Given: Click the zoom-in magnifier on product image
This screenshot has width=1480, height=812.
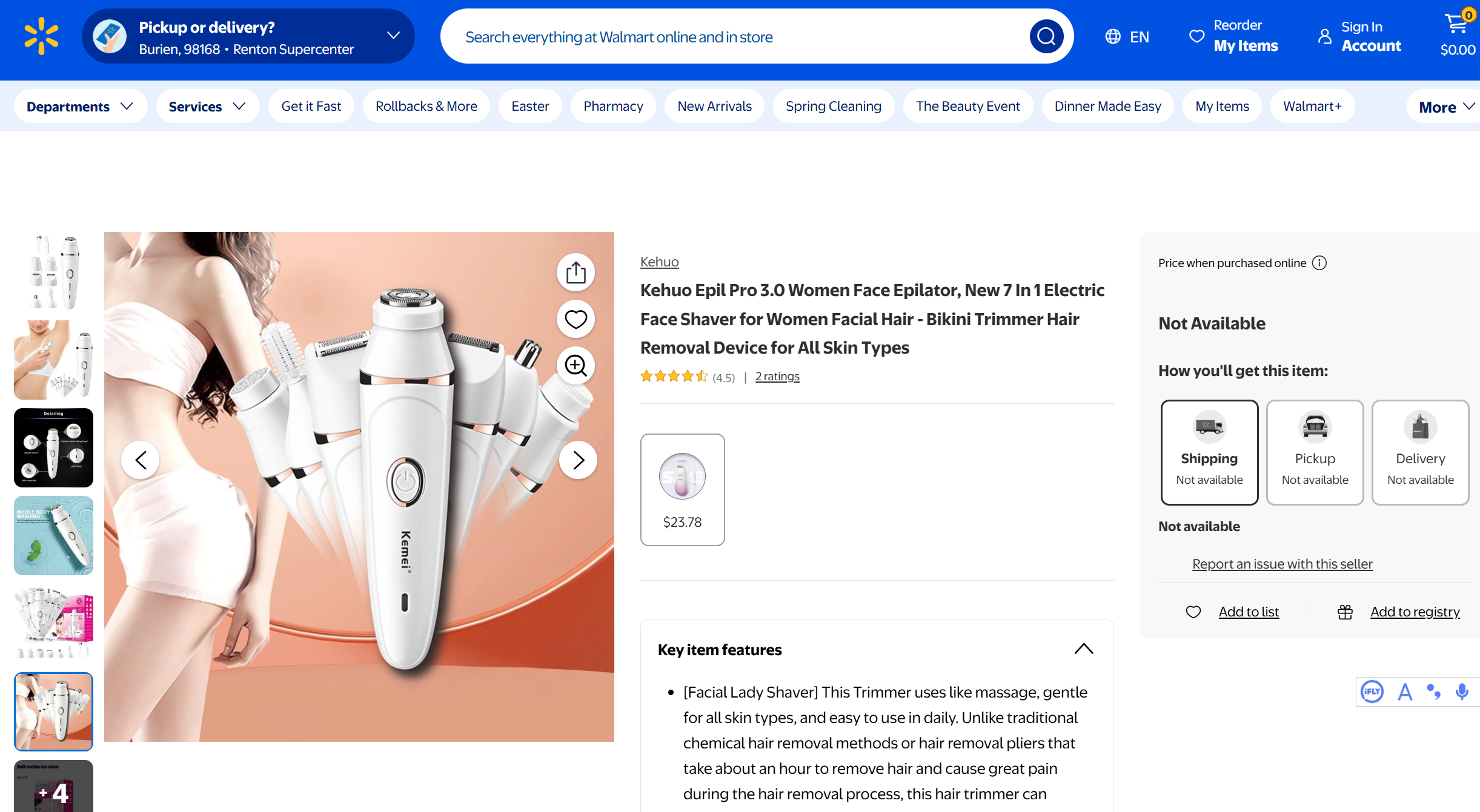Looking at the screenshot, I should pyautogui.click(x=576, y=366).
